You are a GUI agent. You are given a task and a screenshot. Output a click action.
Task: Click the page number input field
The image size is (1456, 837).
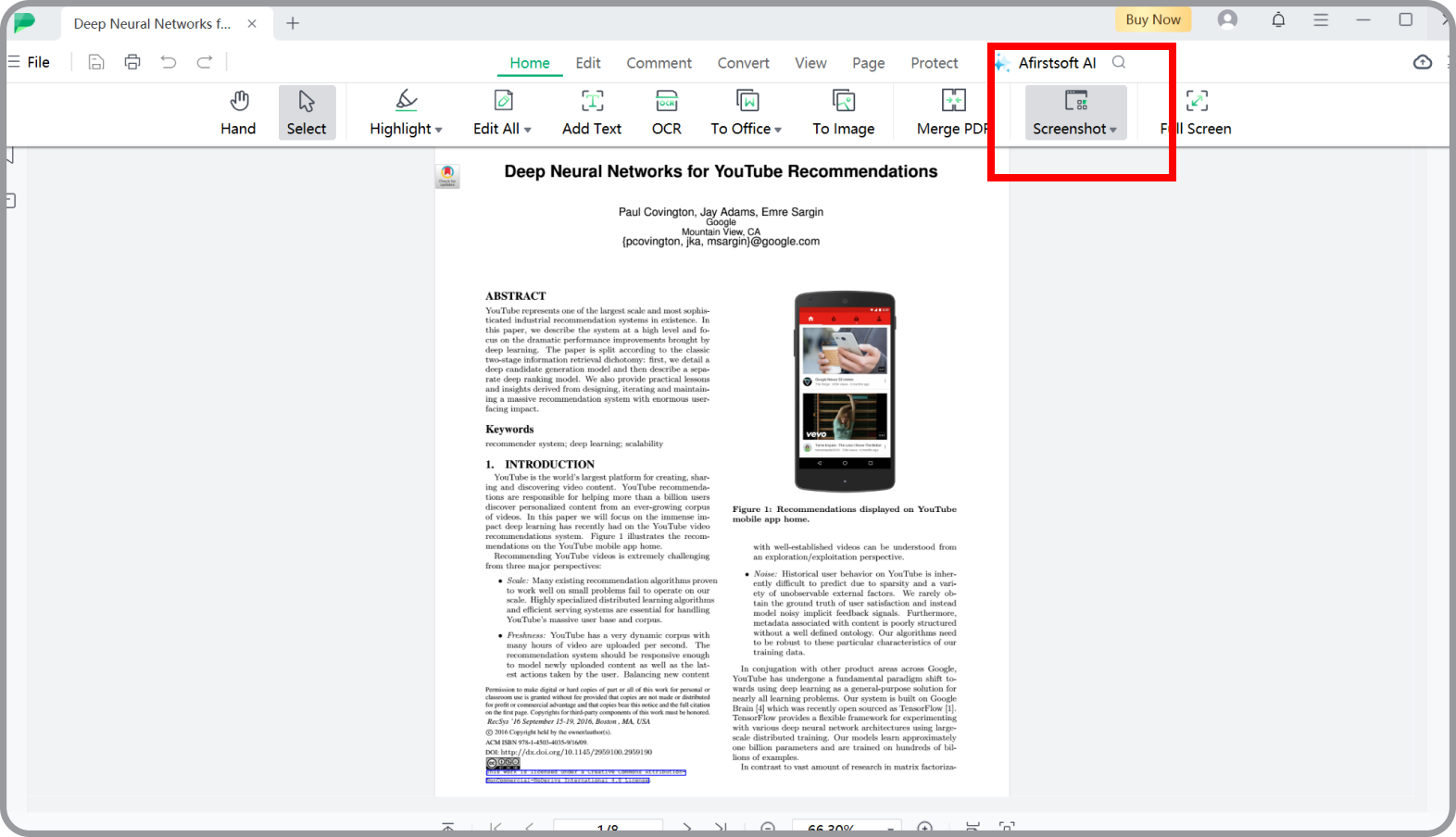(608, 828)
